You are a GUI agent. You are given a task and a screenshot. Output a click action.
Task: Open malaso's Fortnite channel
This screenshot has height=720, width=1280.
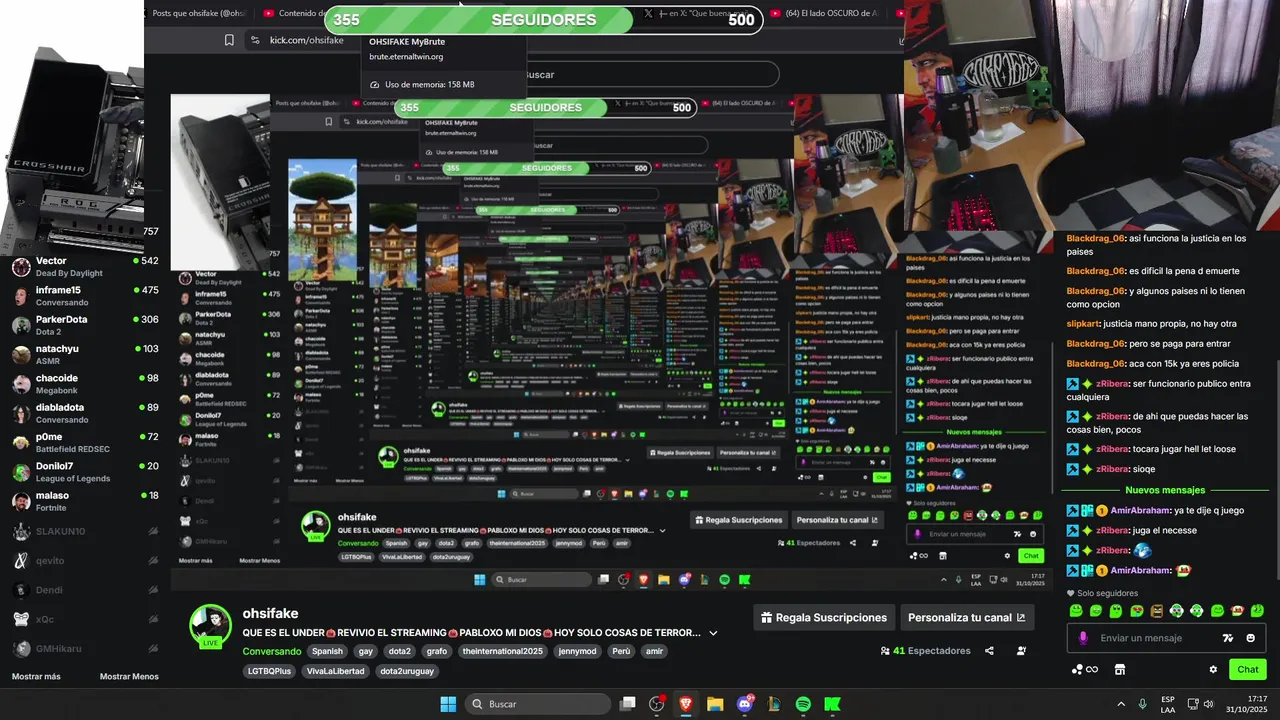(x=85, y=501)
